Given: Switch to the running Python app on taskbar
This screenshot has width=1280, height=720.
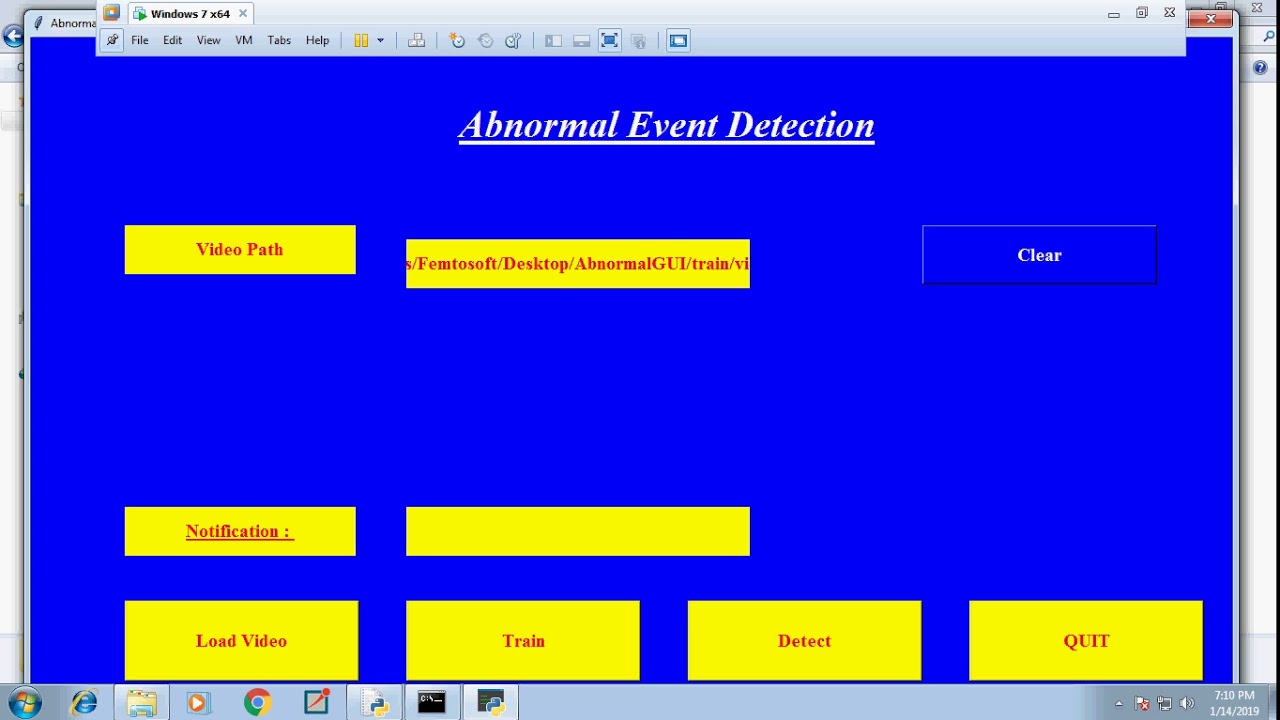Looking at the screenshot, I should pyautogui.click(x=491, y=703).
